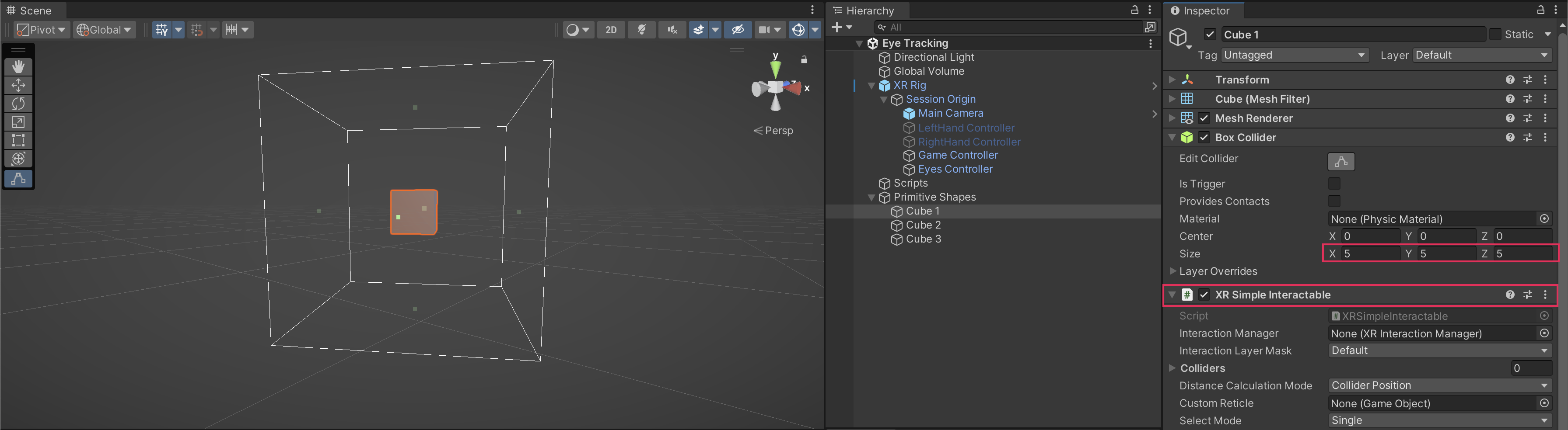Viewport: 1568px width, 430px height.
Task: Select the Scale tool
Action: (x=18, y=122)
